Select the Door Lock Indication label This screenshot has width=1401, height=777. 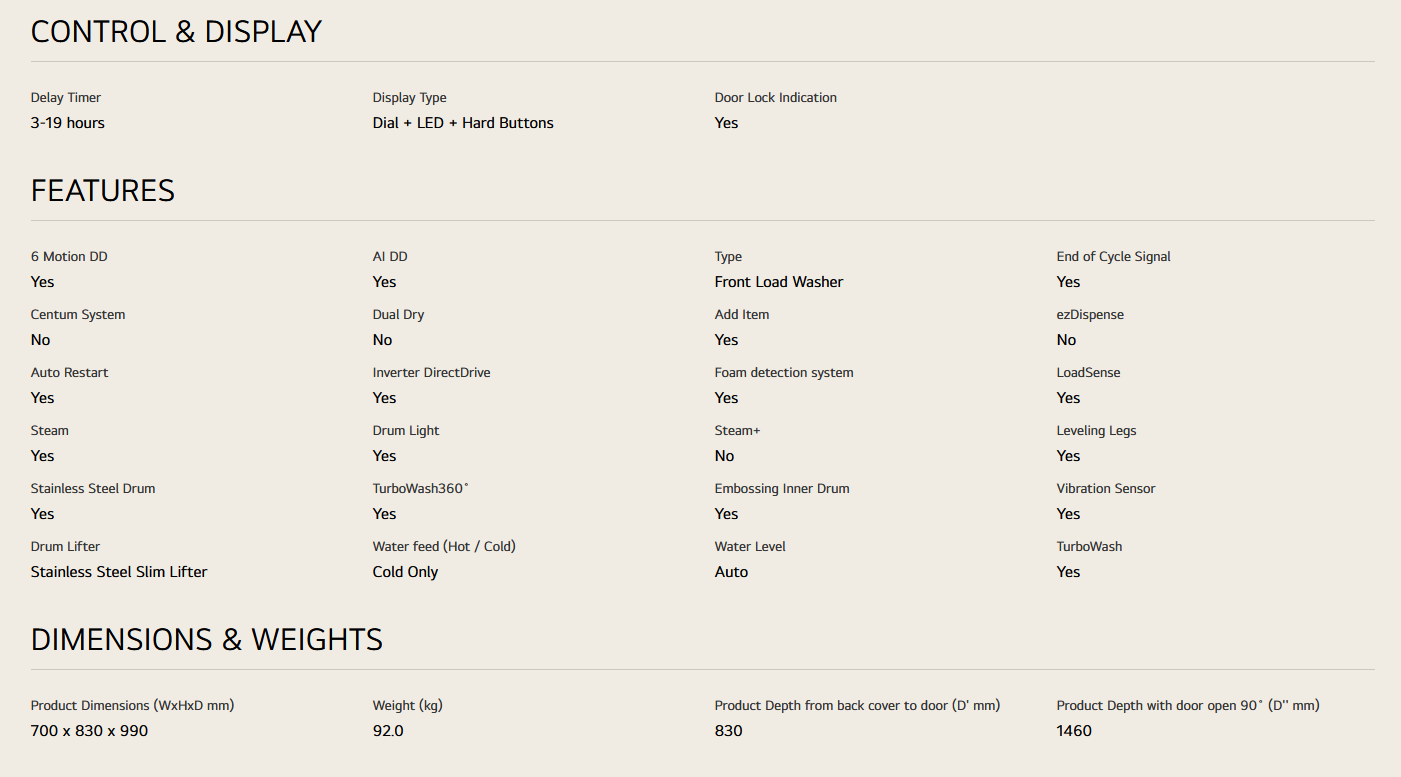[776, 98]
